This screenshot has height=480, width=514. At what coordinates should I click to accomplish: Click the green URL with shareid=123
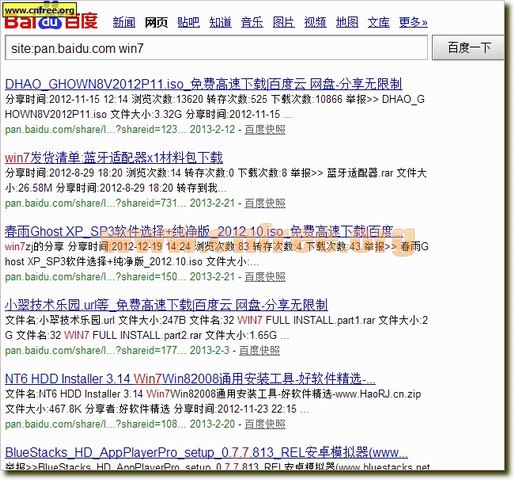[x=96, y=129]
